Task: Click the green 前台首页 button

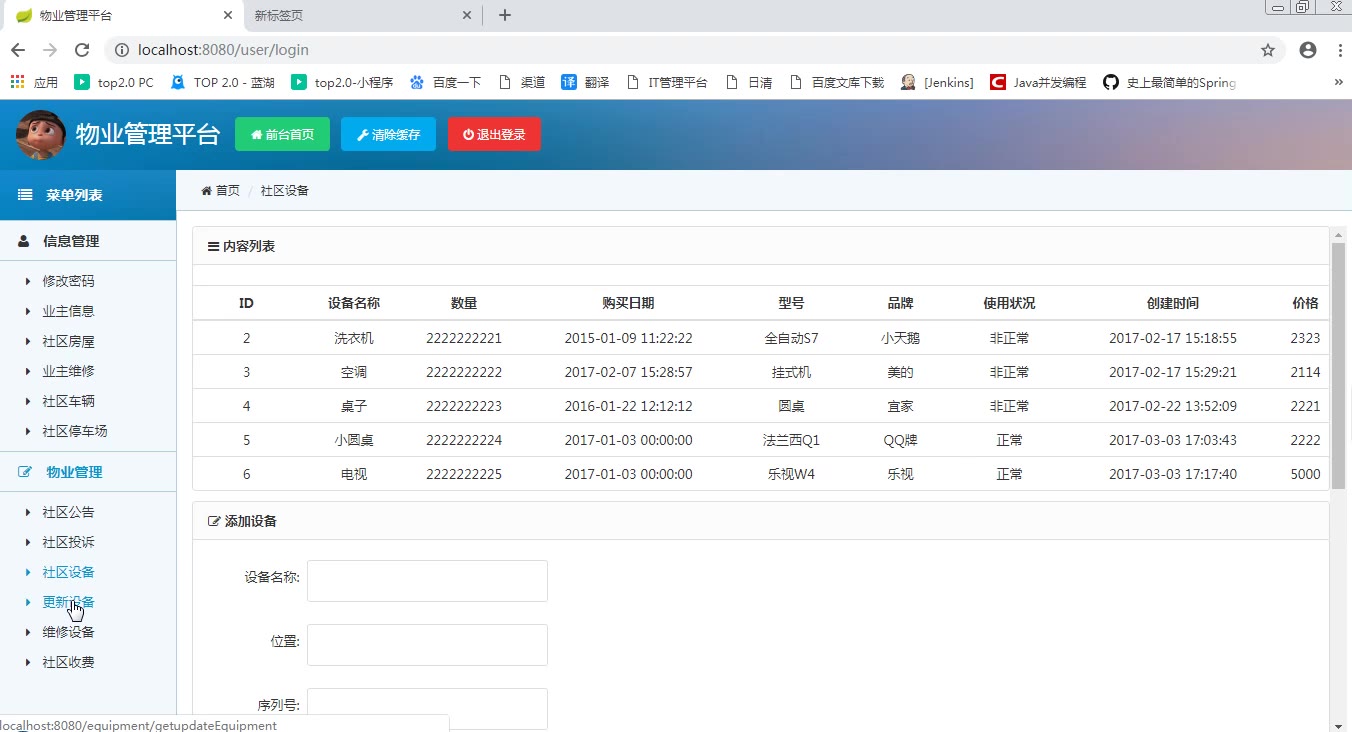Action: [282, 135]
